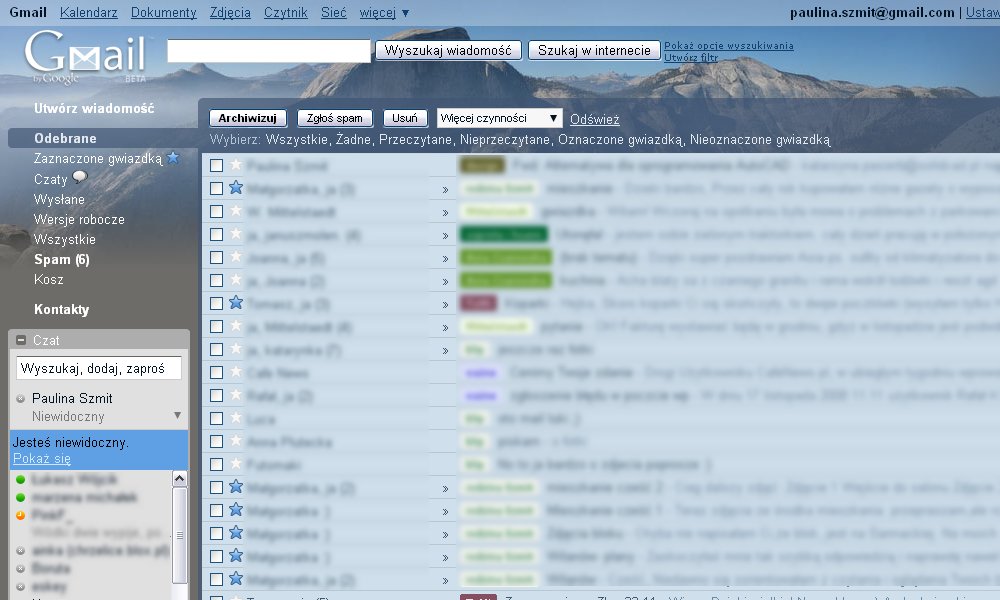1000x600 pixels.
Task: Click the Pokaż się link in chat
Action: [42, 458]
